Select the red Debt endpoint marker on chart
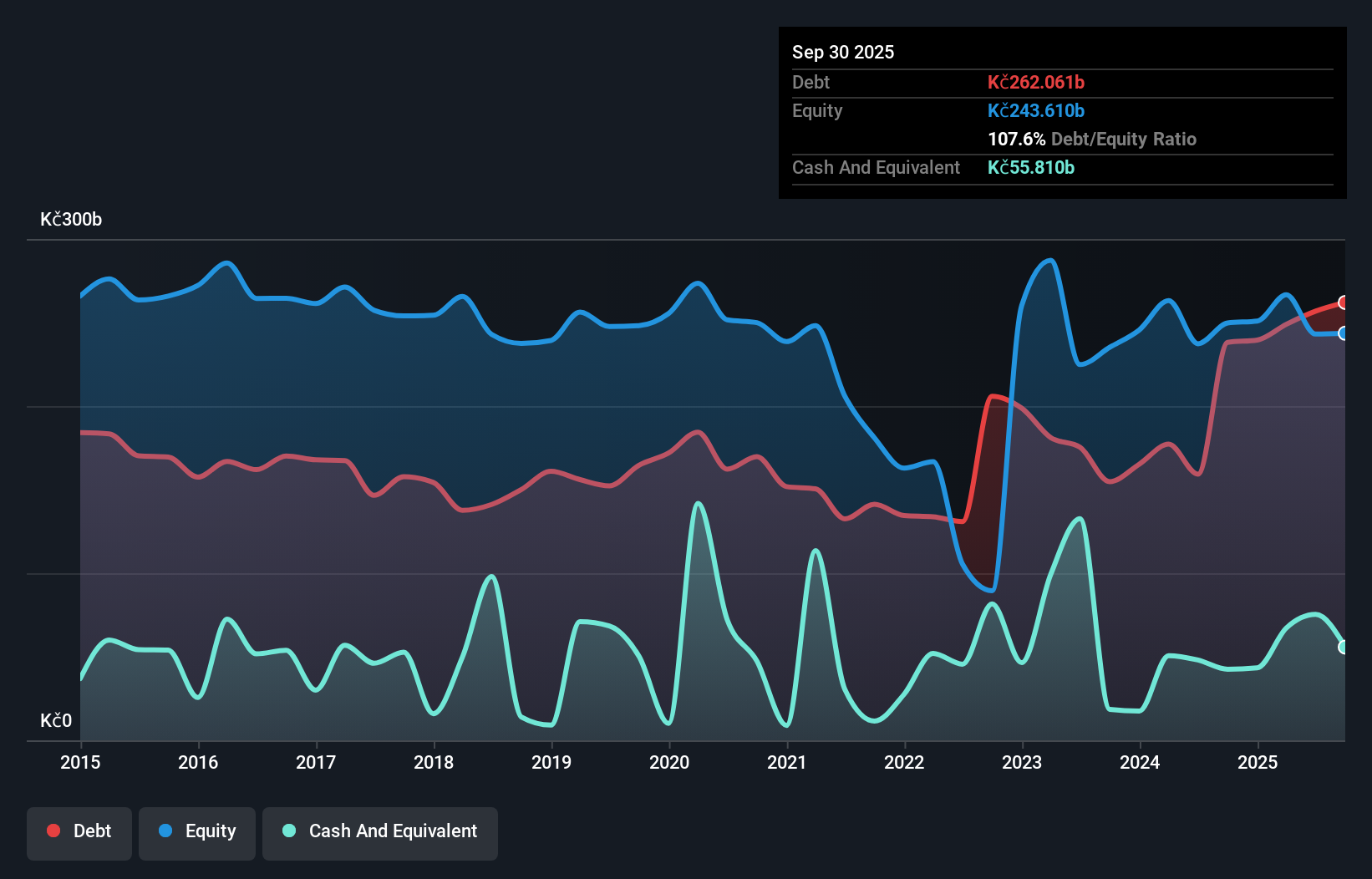 1343,303
